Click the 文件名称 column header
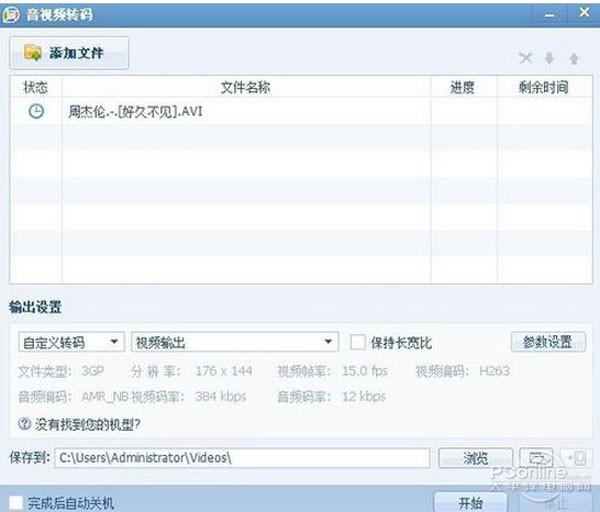The width and height of the screenshot is (600, 512). (246, 87)
